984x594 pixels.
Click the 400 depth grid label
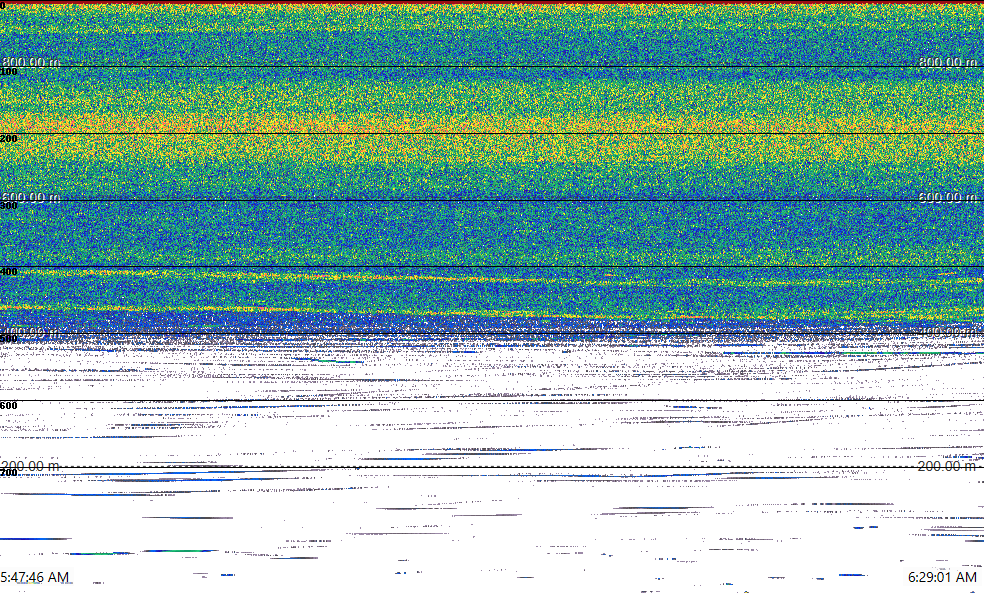coord(9,272)
